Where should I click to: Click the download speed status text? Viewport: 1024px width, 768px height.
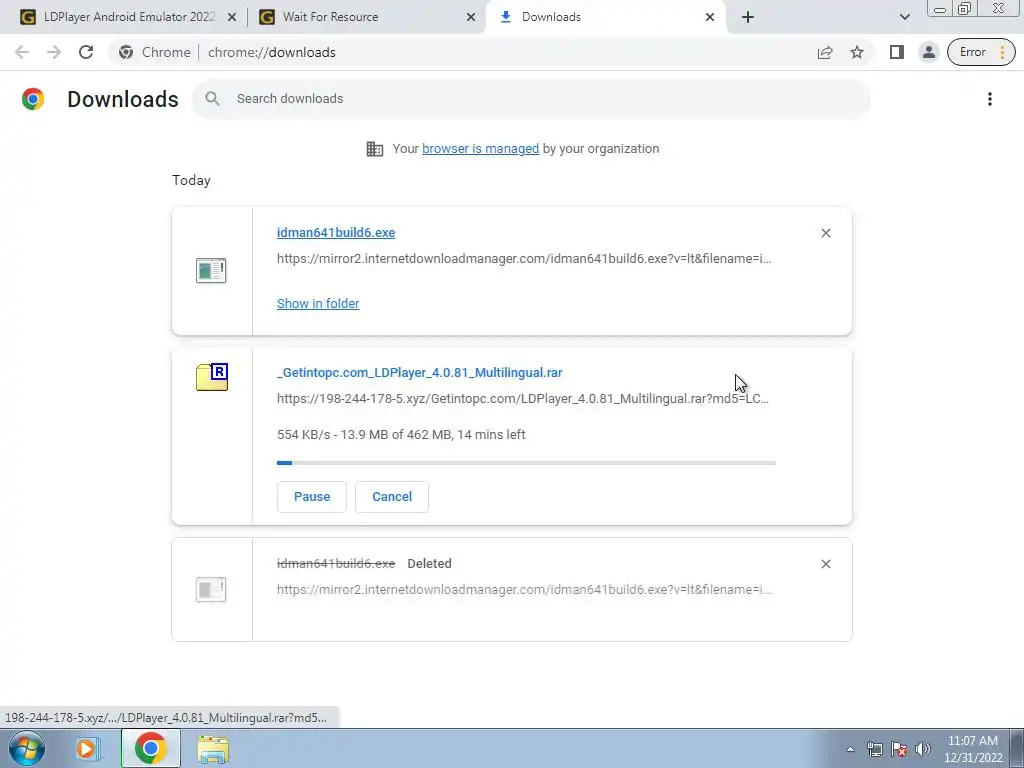click(401, 435)
